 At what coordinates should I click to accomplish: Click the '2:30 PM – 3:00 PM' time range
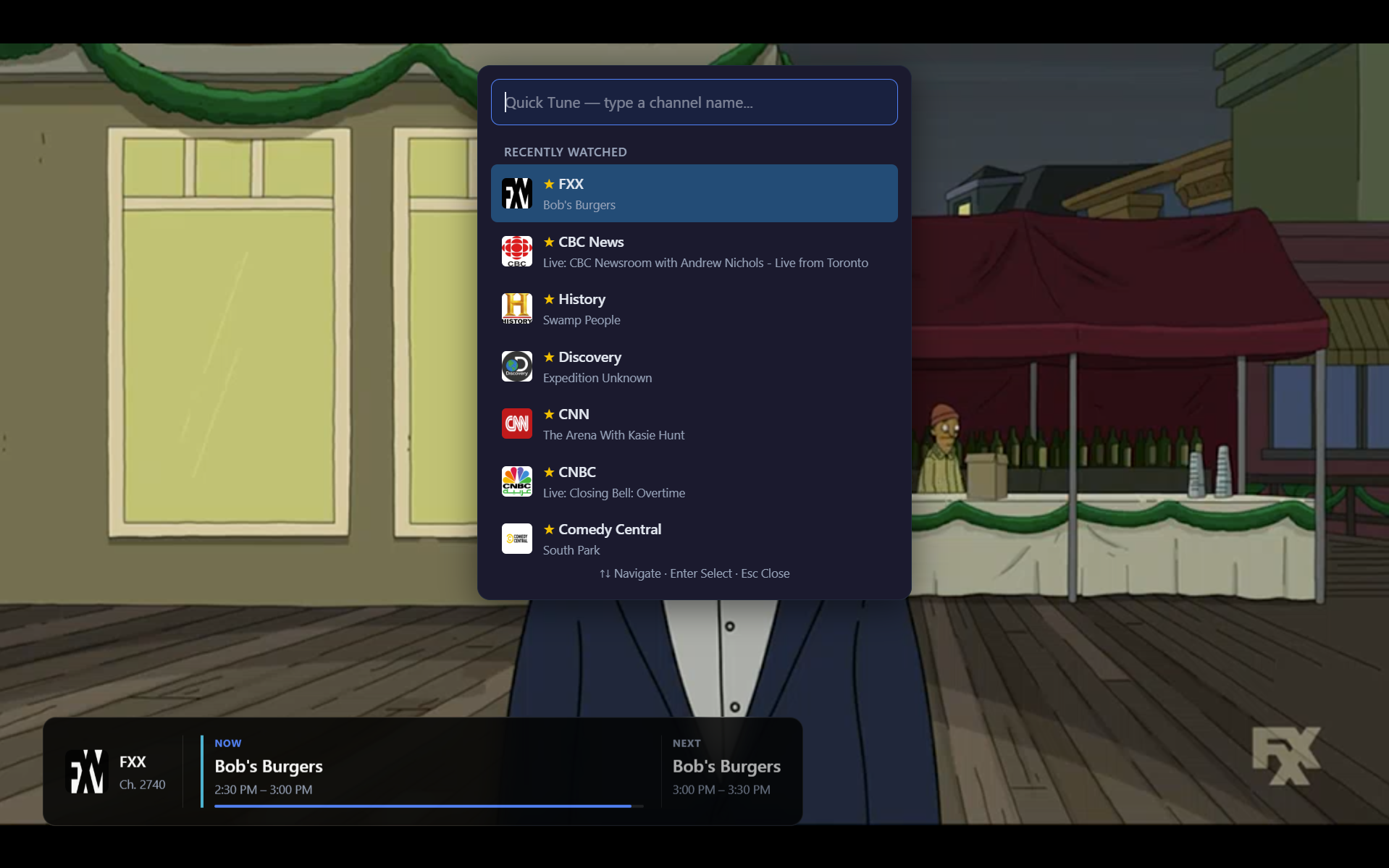pyautogui.click(x=264, y=790)
